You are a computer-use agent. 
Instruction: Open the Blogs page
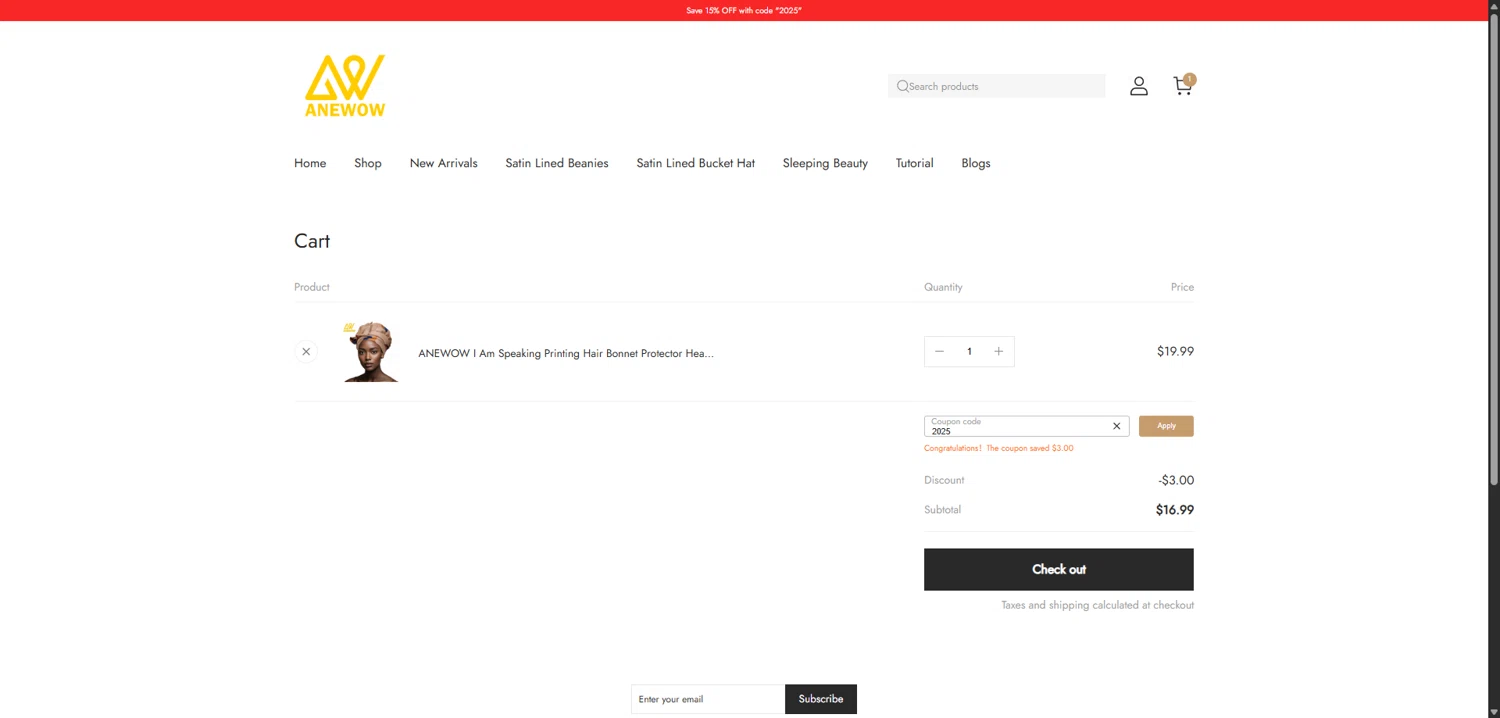(x=976, y=163)
